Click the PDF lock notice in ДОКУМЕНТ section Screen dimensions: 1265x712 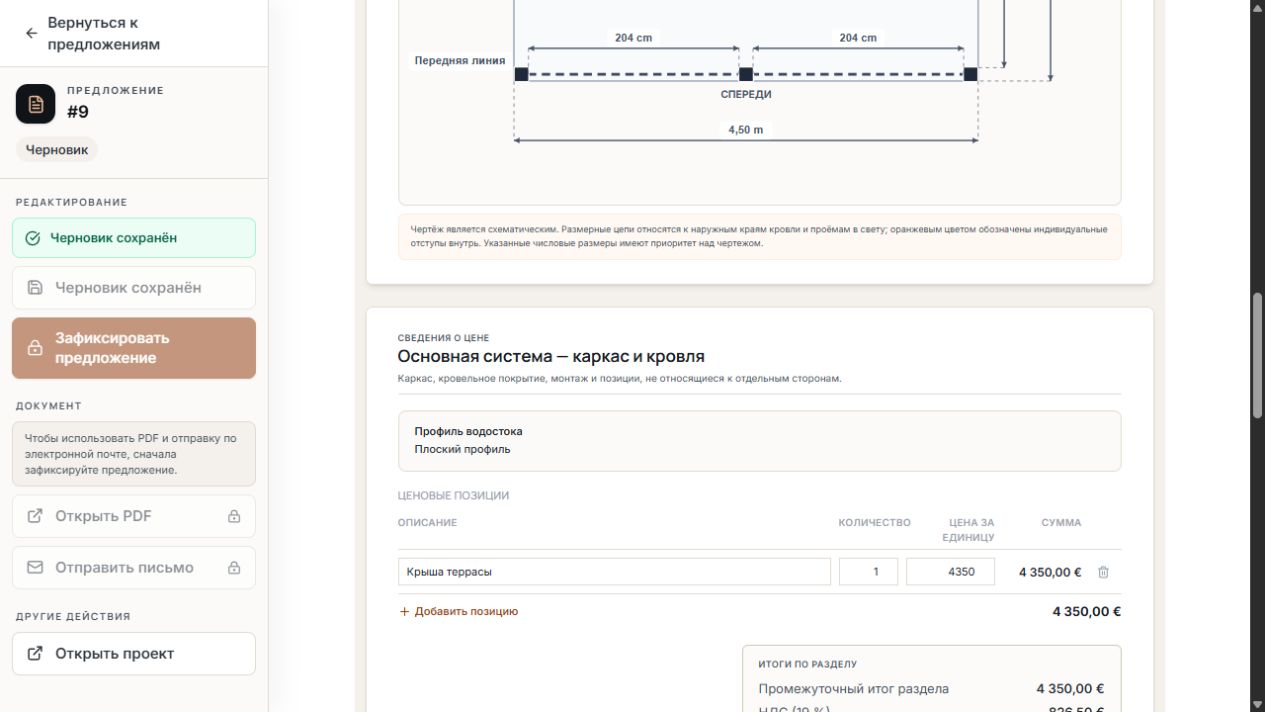[x=134, y=454]
